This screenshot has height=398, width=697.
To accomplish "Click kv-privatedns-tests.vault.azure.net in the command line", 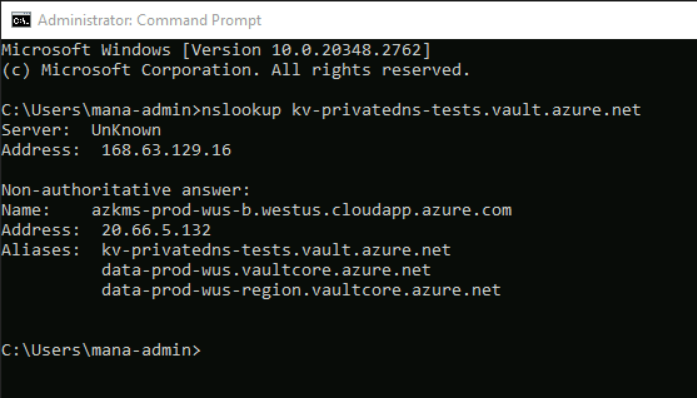I will pos(466,110).
